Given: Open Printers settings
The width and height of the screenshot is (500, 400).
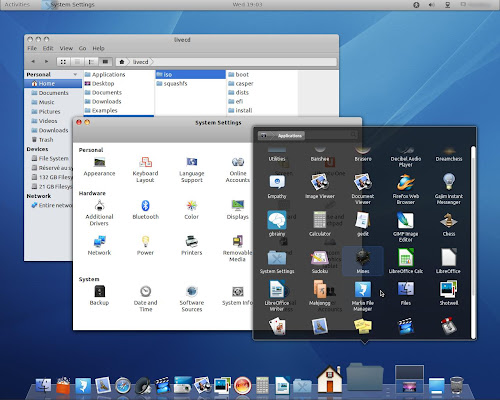Looking at the screenshot, I should pyautogui.click(x=192, y=246).
